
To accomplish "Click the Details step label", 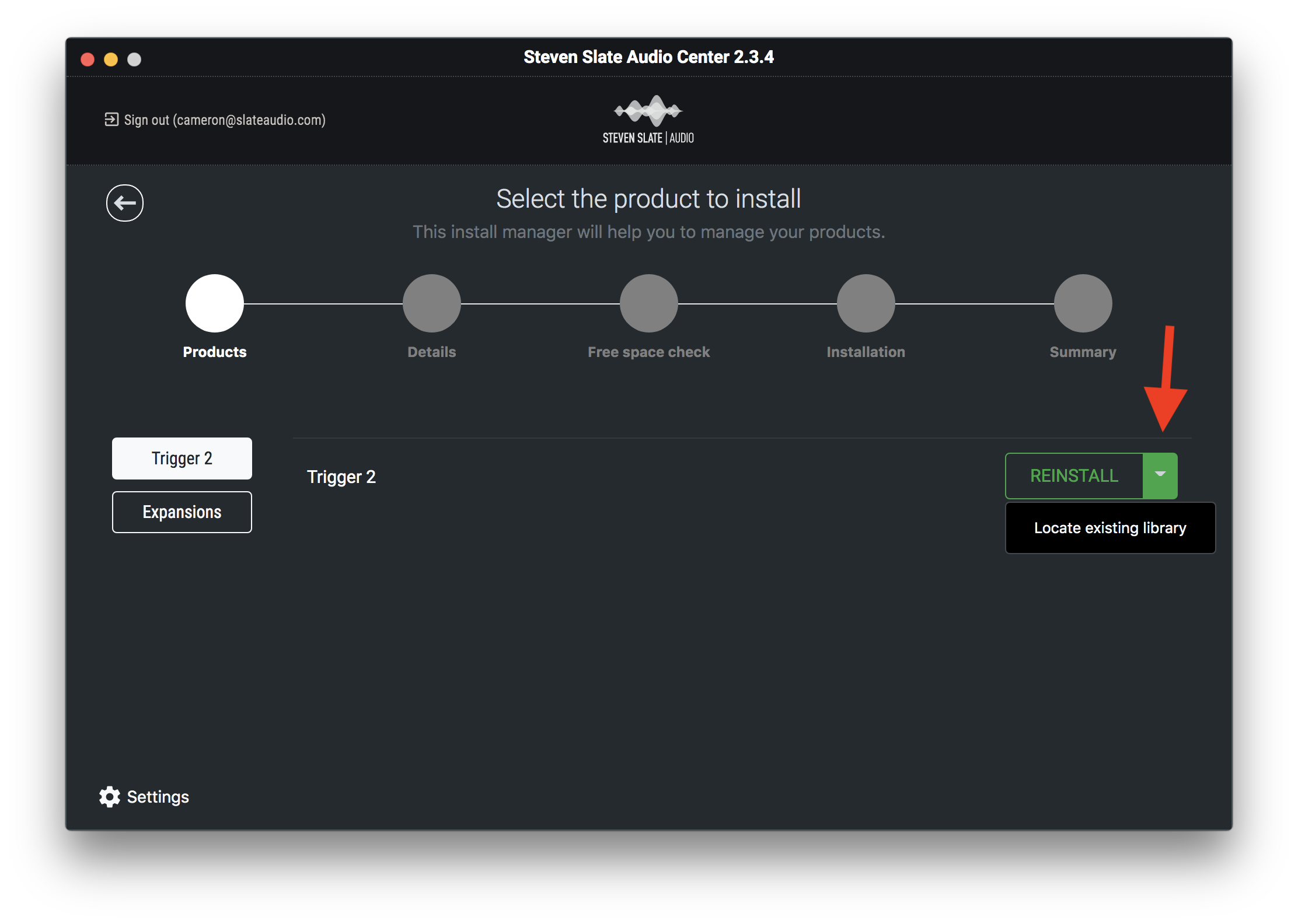I will 432,352.
